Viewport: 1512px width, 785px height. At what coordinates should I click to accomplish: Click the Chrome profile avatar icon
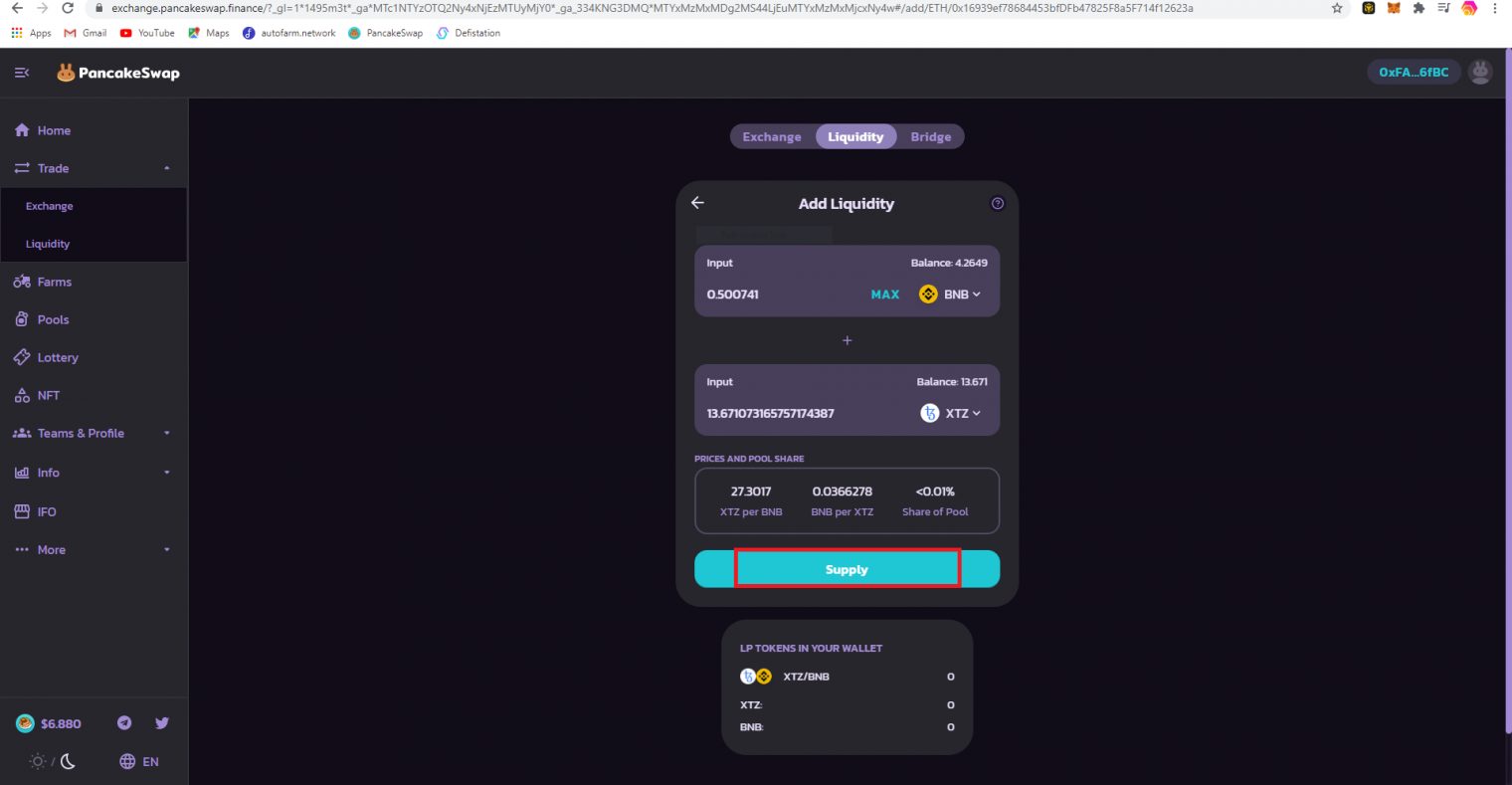pyautogui.click(x=1469, y=8)
